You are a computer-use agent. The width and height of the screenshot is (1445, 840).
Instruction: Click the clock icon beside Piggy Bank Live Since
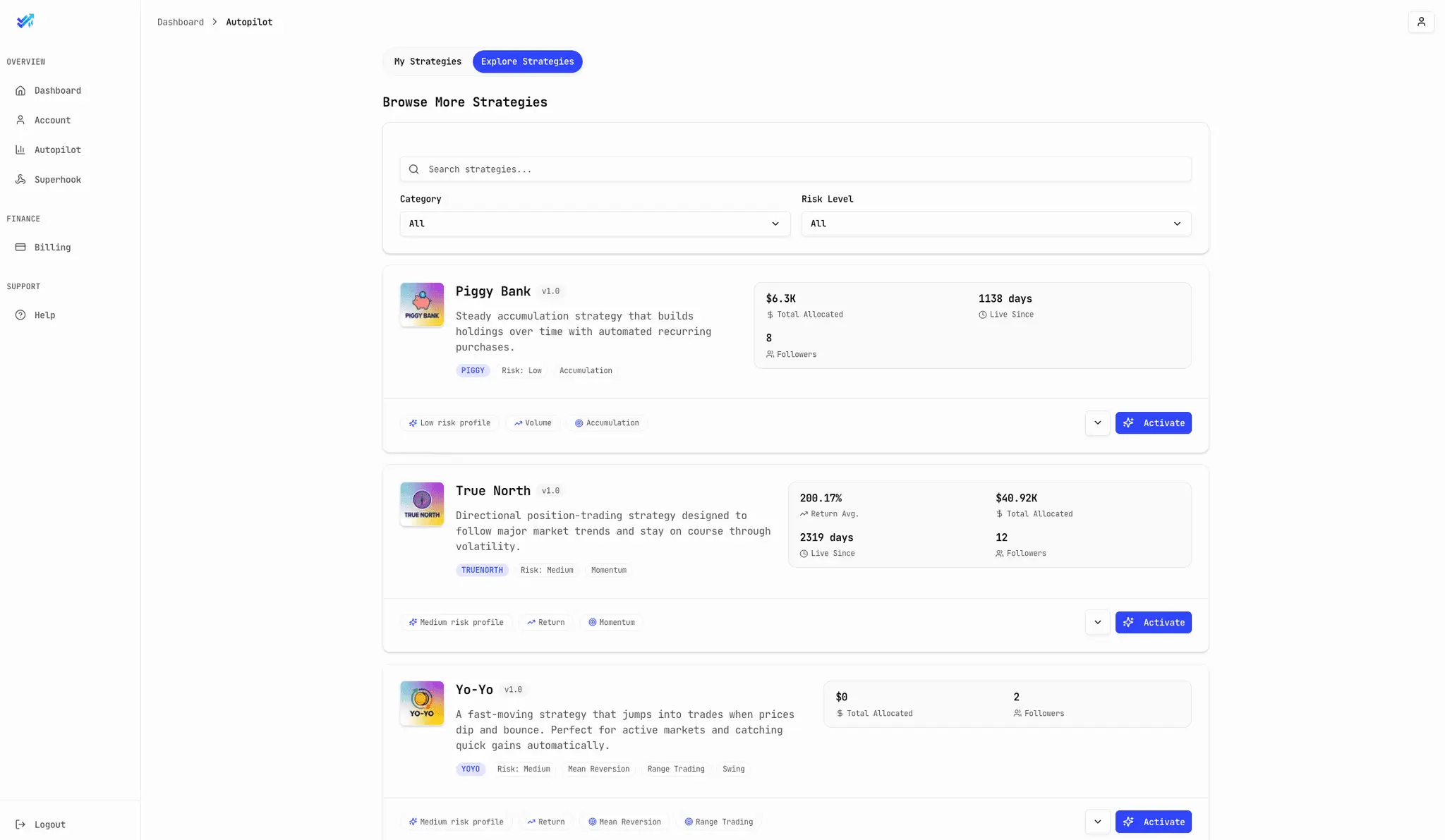coord(982,315)
